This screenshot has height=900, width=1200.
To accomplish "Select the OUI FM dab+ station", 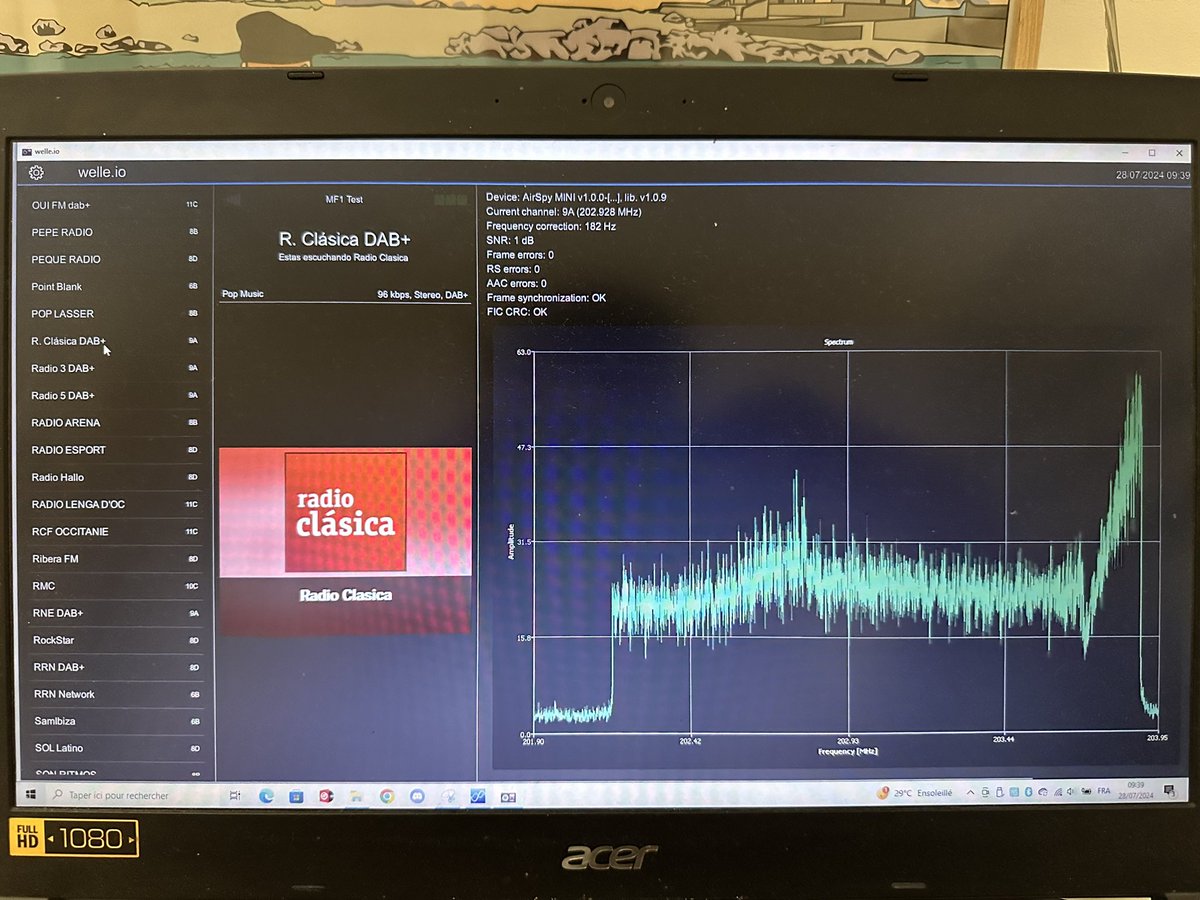I will click(116, 205).
